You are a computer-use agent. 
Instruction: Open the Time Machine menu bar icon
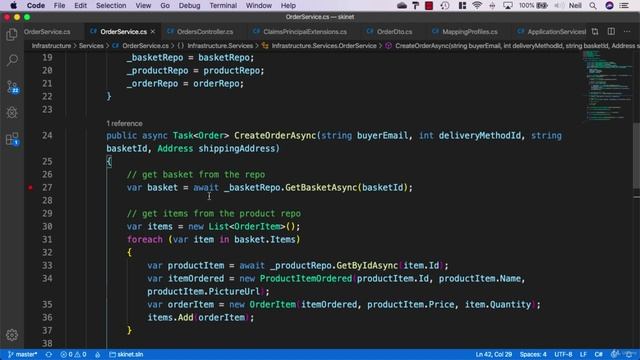tap(445, 5)
